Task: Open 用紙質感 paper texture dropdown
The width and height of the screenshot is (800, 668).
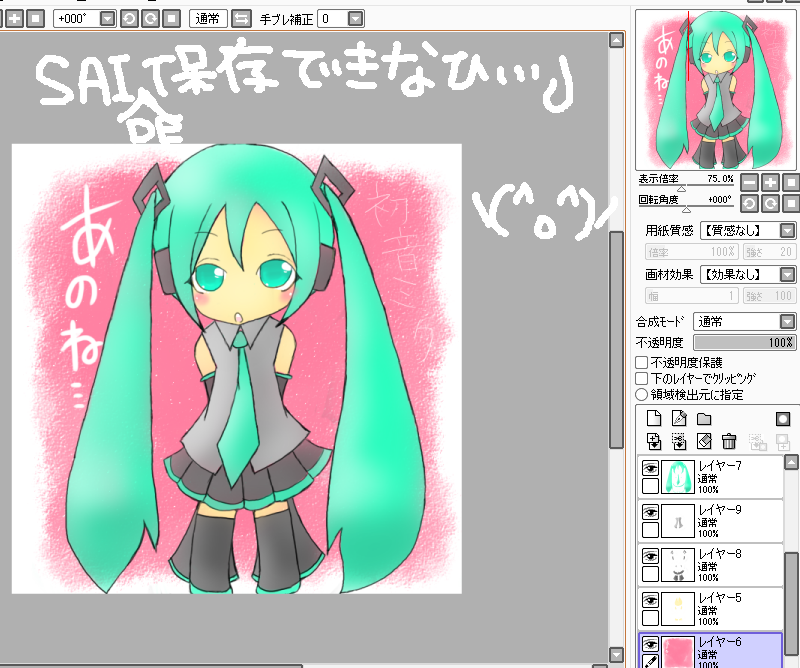Action: click(x=787, y=231)
